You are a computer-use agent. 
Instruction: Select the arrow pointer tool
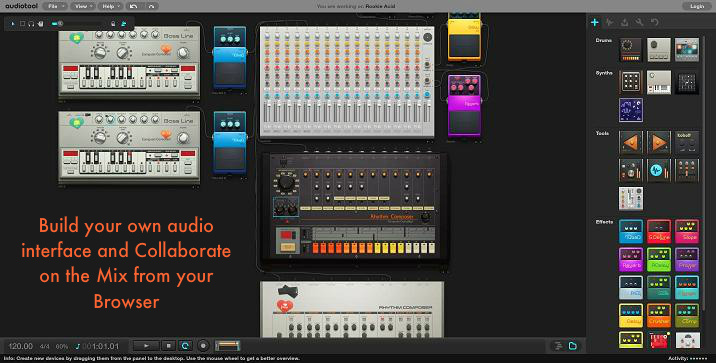pos(13,23)
